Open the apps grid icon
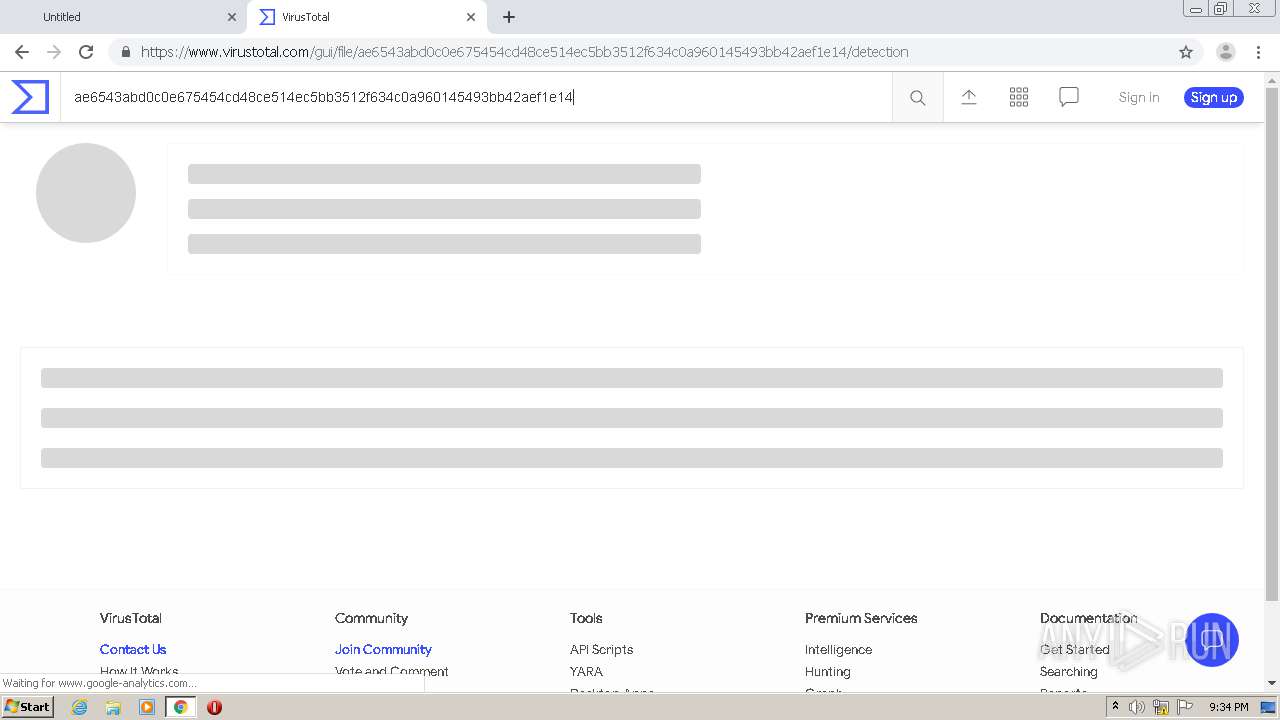Viewport: 1280px width, 720px height. click(x=1019, y=97)
